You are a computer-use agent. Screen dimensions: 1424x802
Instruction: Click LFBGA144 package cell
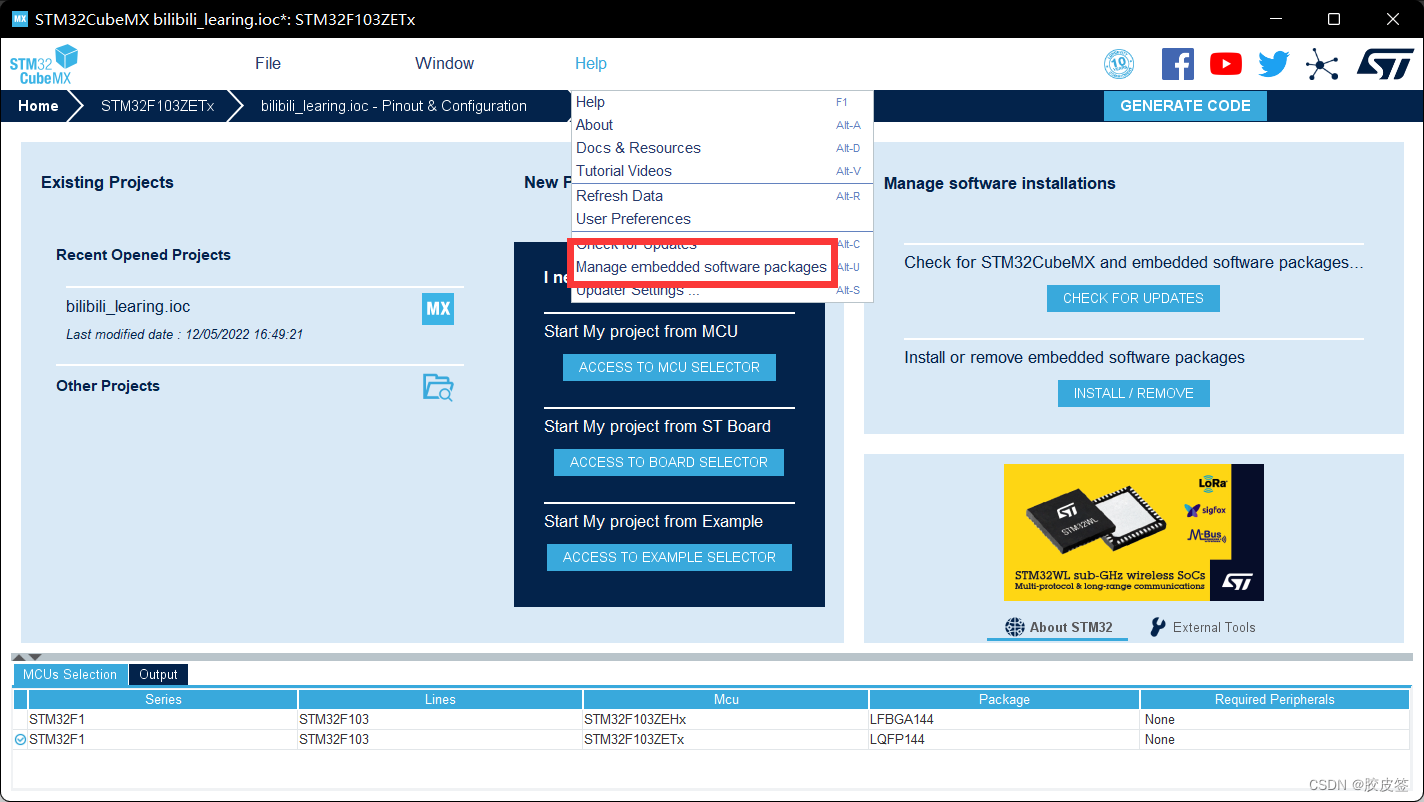point(1004,720)
